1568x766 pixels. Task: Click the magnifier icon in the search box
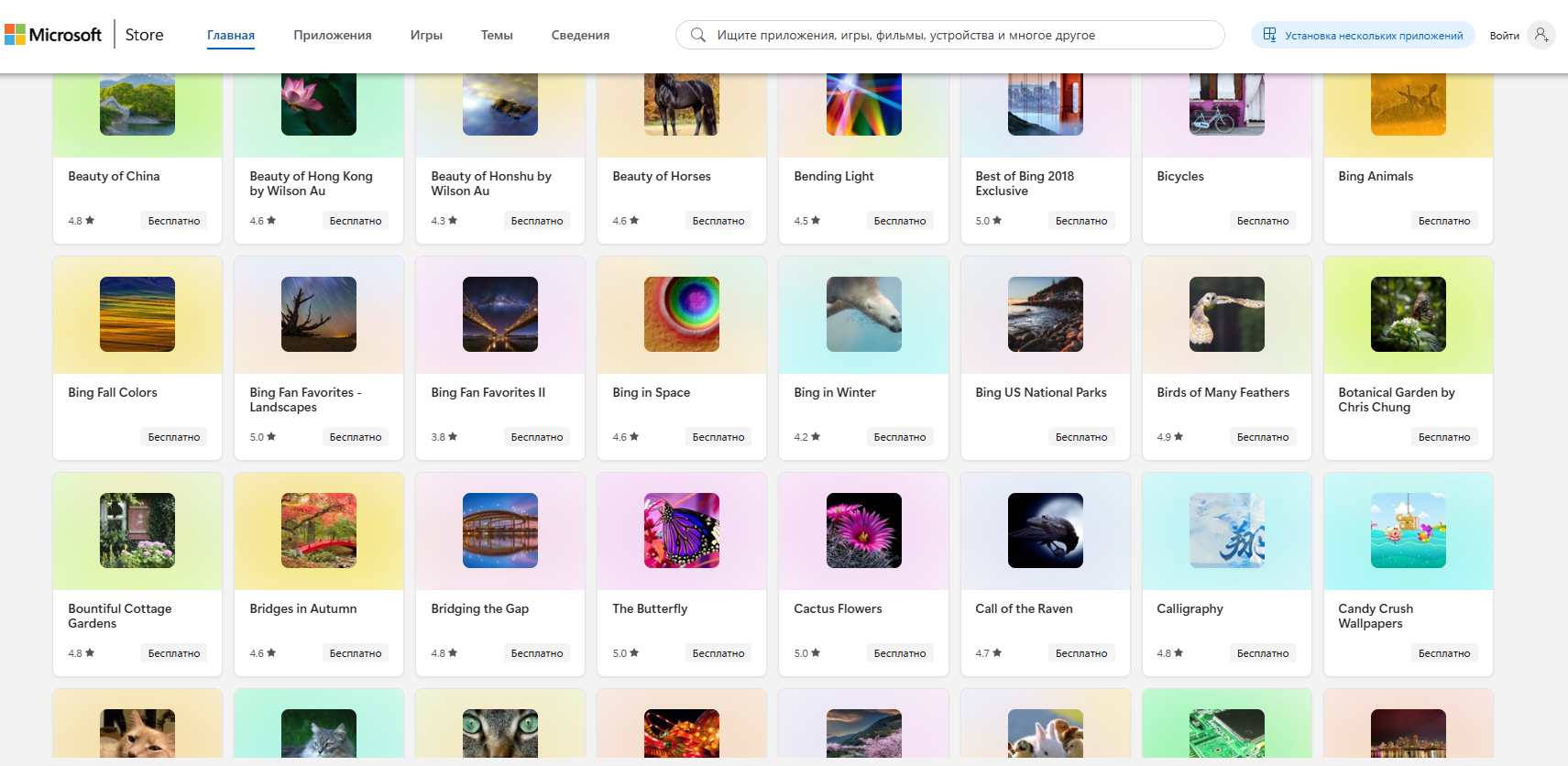698,35
